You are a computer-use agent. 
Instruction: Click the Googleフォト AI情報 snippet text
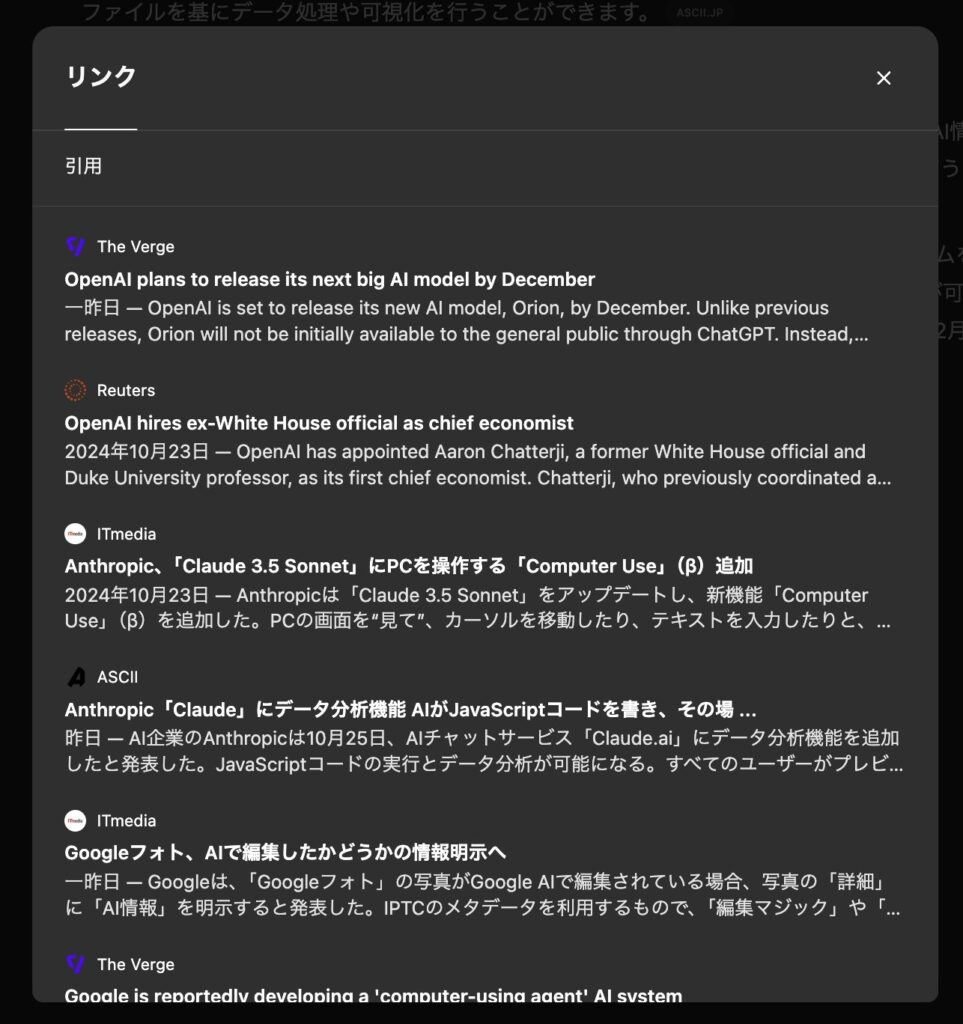pos(482,895)
